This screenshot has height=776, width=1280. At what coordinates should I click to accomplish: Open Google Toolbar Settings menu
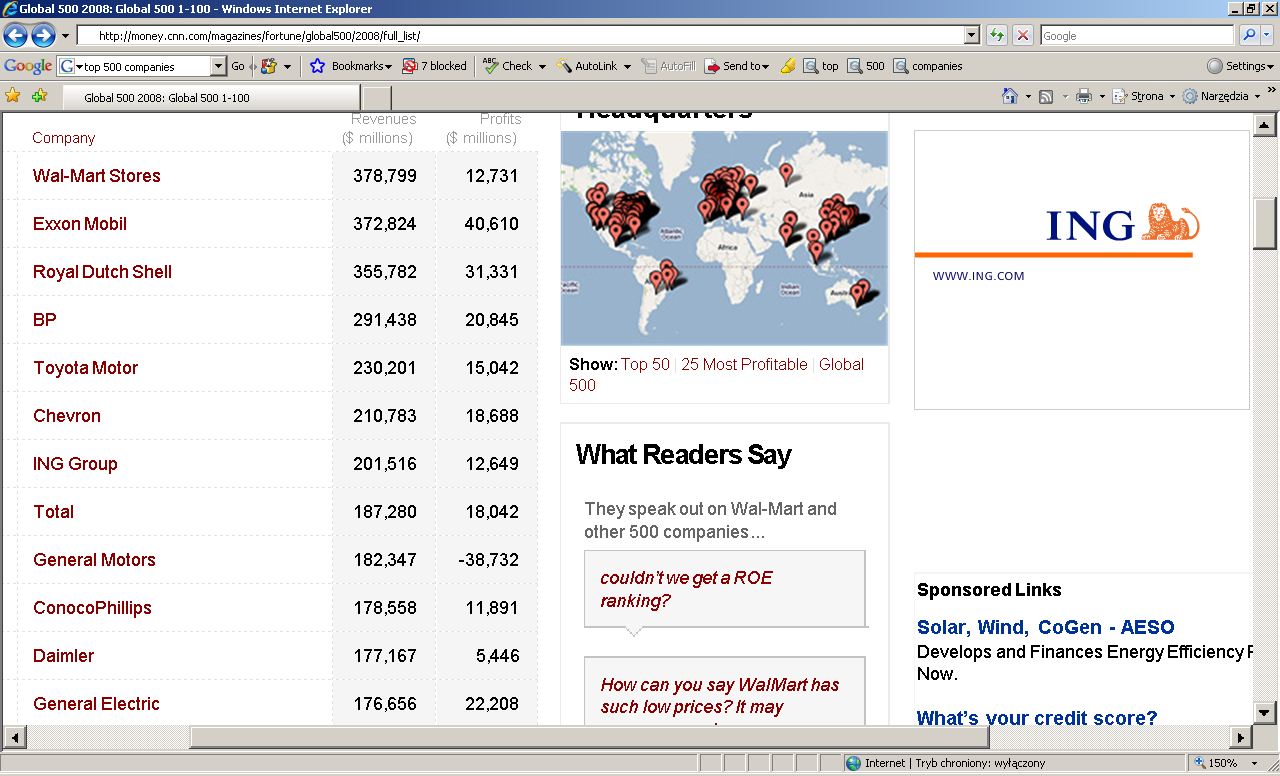coord(1241,66)
